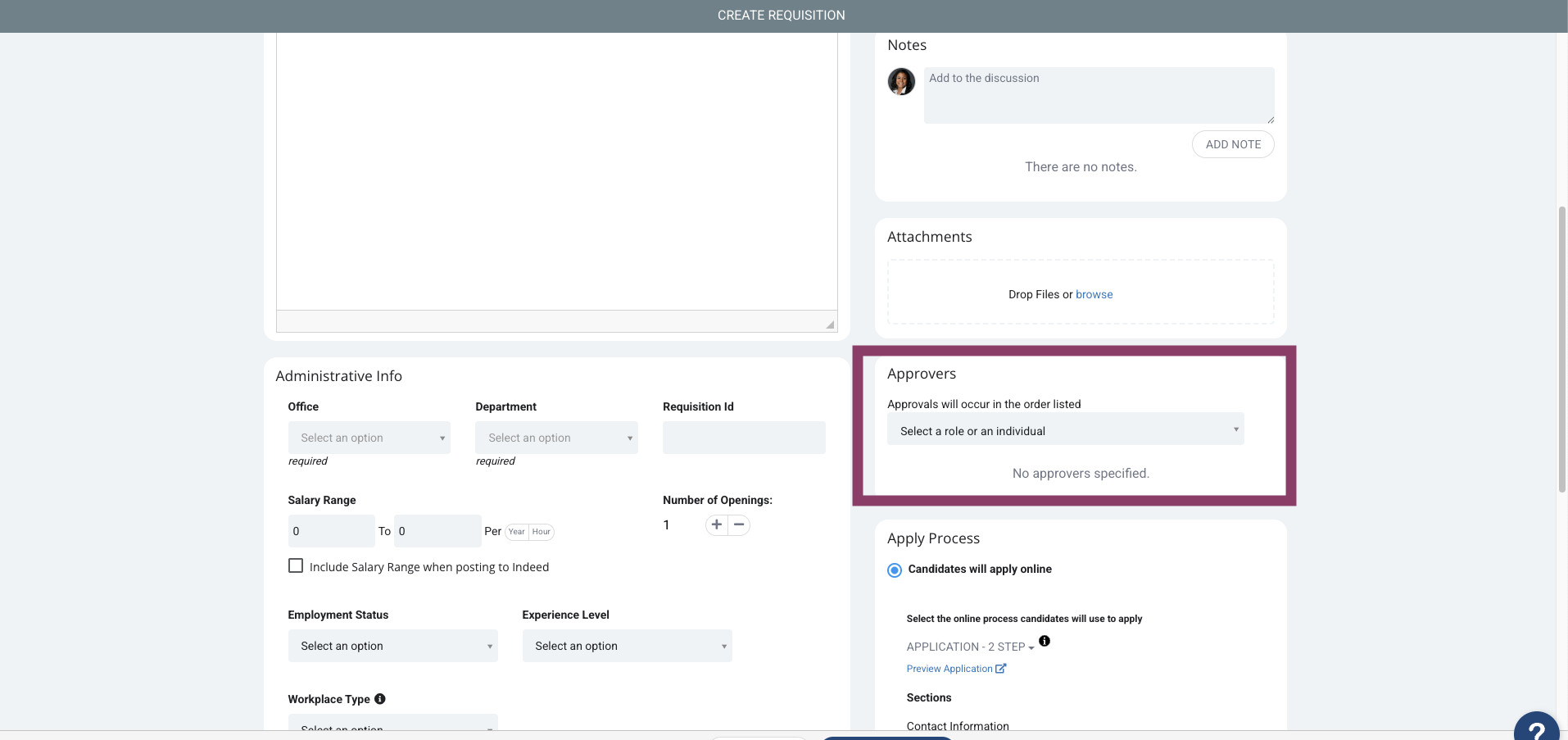Click the external link icon beside Preview Application

coord(1000,669)
